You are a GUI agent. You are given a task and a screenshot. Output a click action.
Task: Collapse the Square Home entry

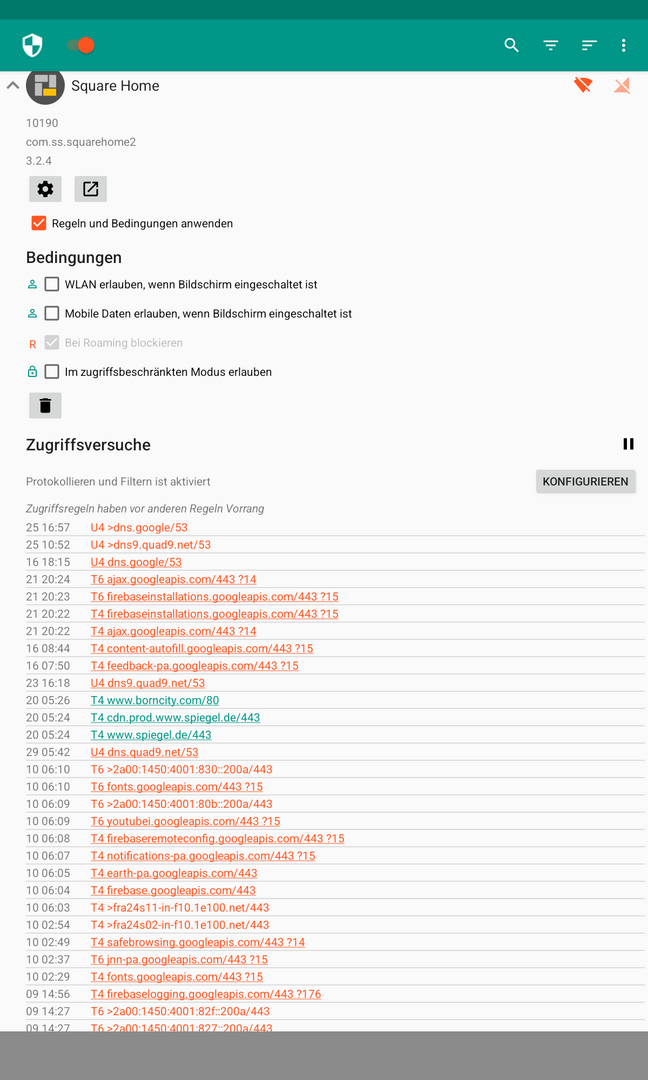[x=13, y=86]
